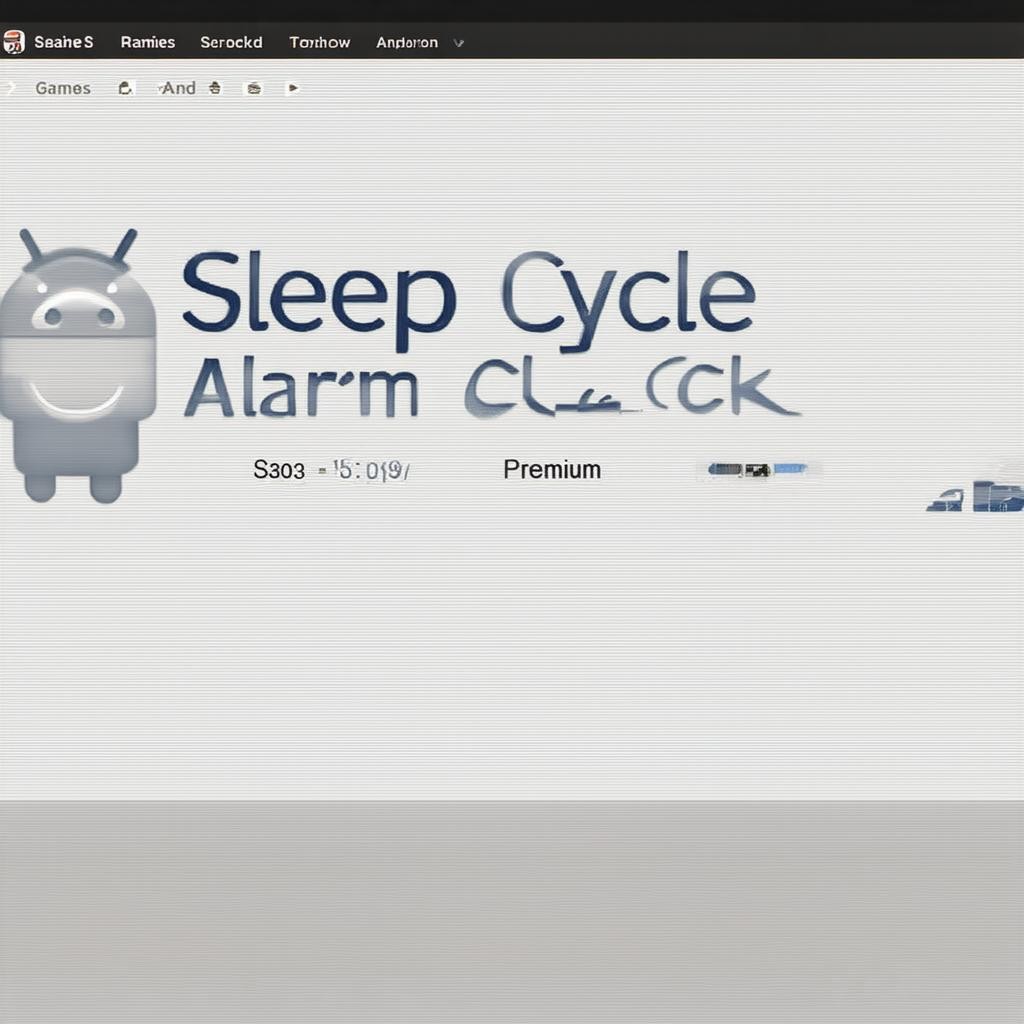Click the rightmost blue icon at screen edge
Image resolution: width=1024 pixels, height=1024 pixels.
tap(998, 496)
